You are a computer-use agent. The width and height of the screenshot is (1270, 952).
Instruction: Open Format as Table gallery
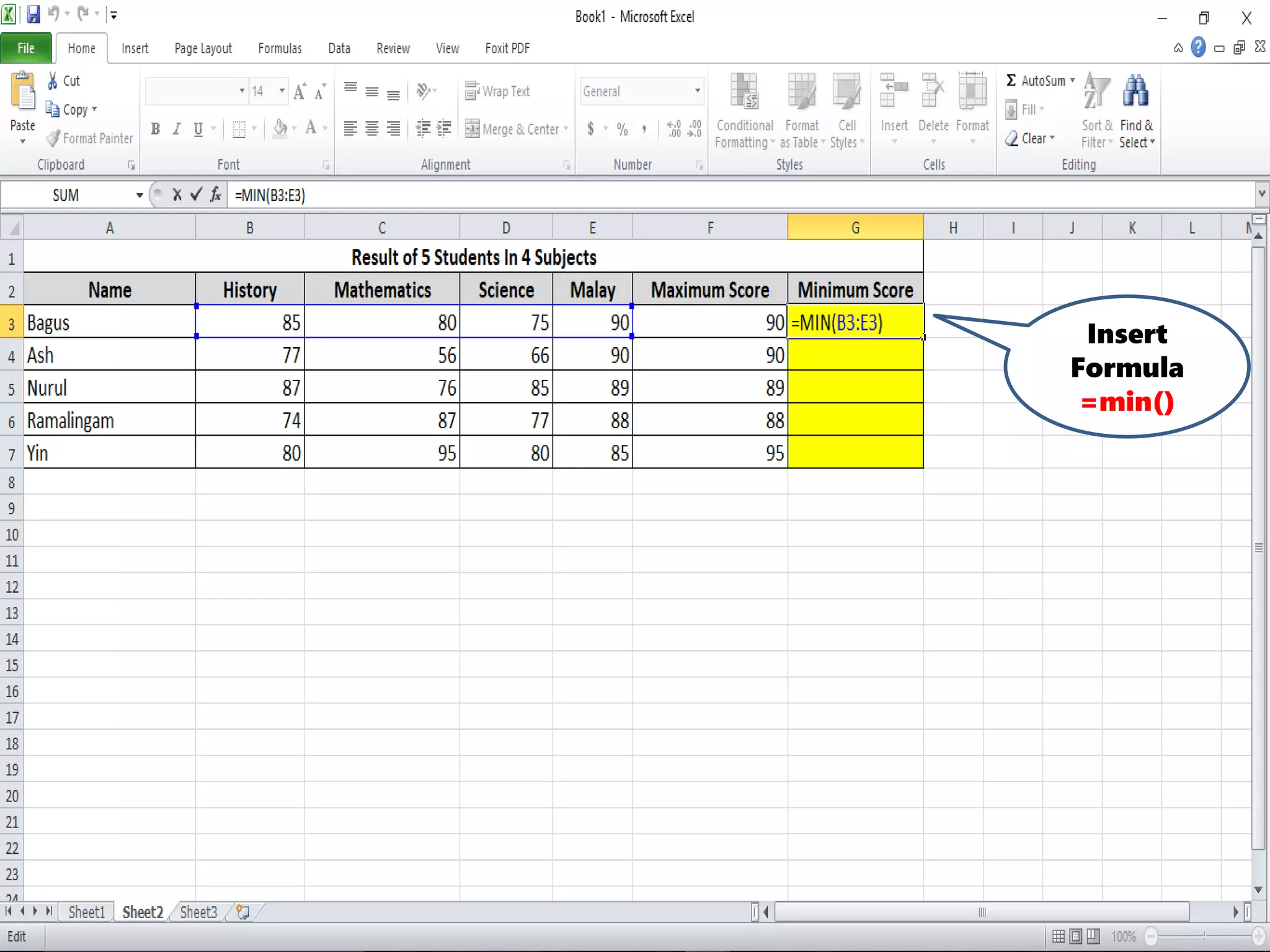(802, 111)
